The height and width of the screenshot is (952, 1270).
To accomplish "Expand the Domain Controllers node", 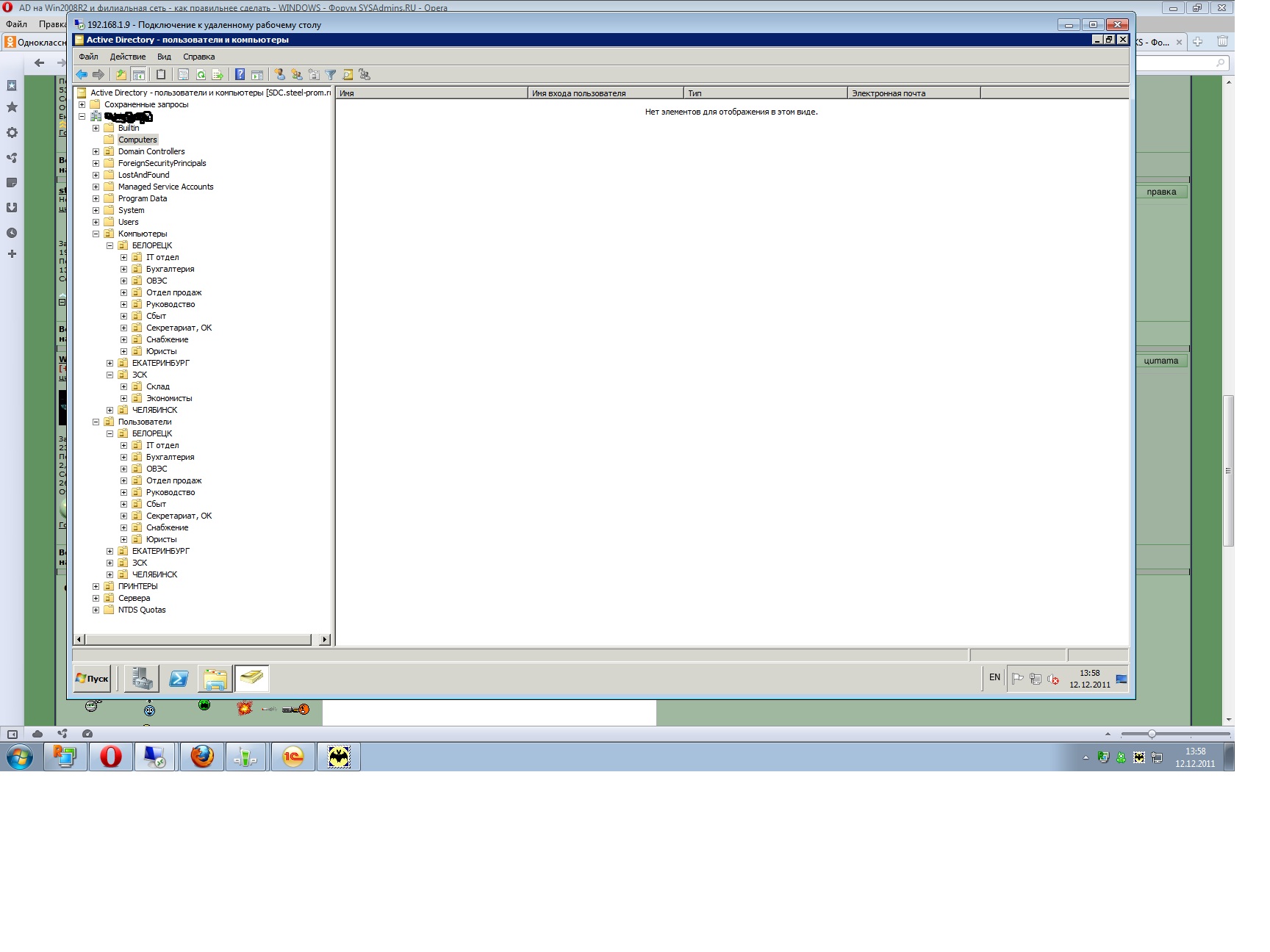I will tap(96, 151).
